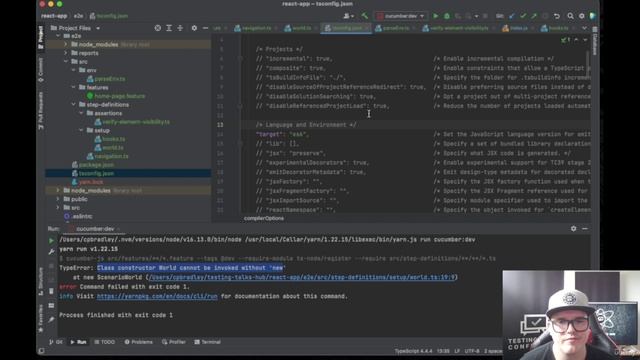The image size is (640, 360).
Task: Select package.json in project tree
Action: point(96,165)
